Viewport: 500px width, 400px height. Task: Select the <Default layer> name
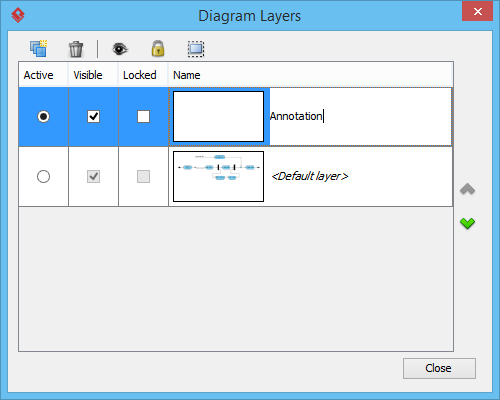coord(310,176)
